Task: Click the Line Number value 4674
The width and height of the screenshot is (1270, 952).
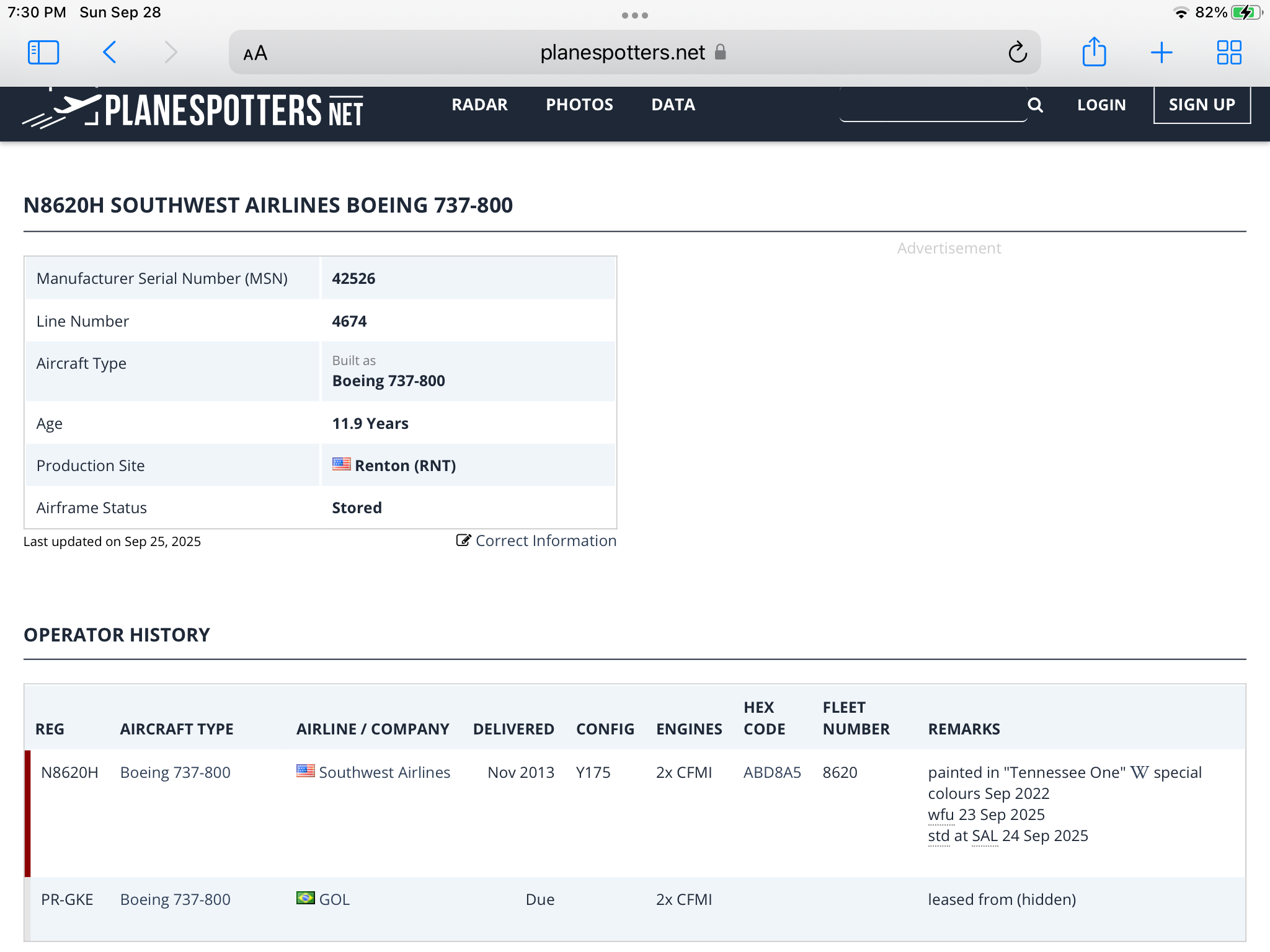Action: pyautogui.click(x=349, y=321)
